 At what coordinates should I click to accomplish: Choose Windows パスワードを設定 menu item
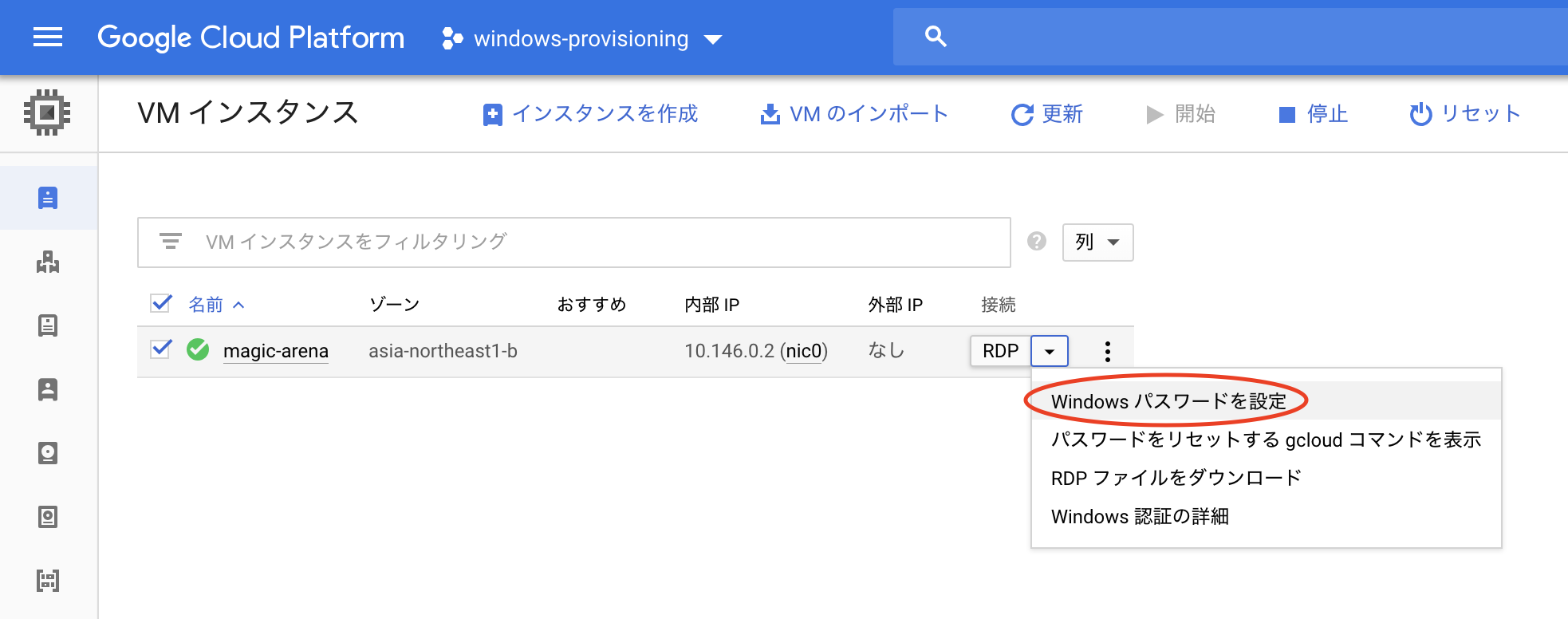(x=1266, y=401)
